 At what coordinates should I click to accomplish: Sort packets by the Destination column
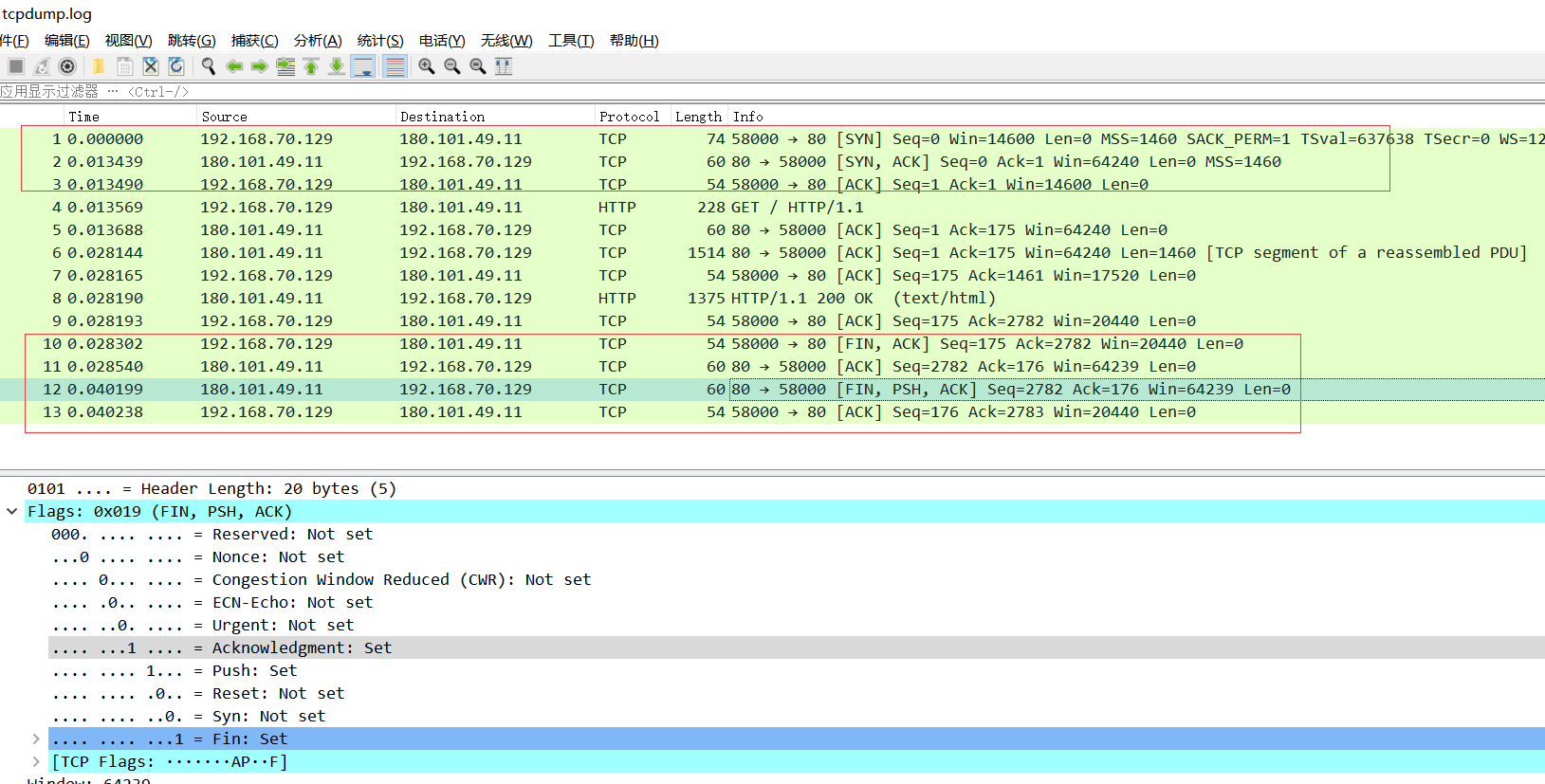click(x=495, y=117)
